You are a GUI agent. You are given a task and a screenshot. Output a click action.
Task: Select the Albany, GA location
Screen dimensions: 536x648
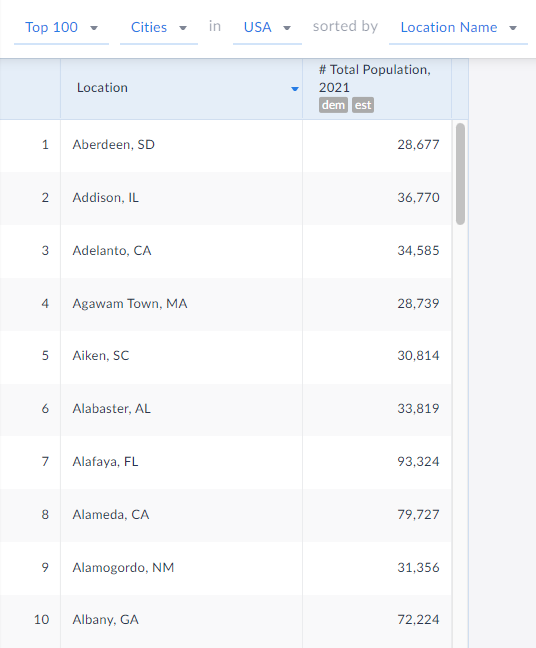105,619
